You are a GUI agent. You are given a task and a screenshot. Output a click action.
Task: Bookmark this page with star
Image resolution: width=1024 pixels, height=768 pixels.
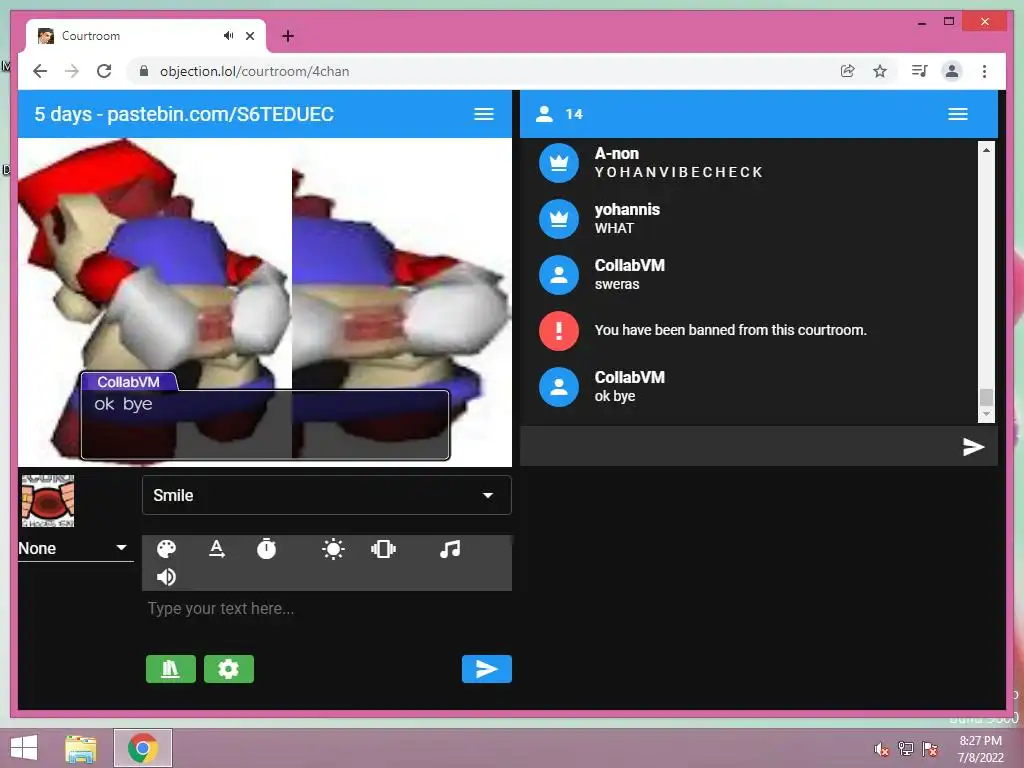coord(880,71)
